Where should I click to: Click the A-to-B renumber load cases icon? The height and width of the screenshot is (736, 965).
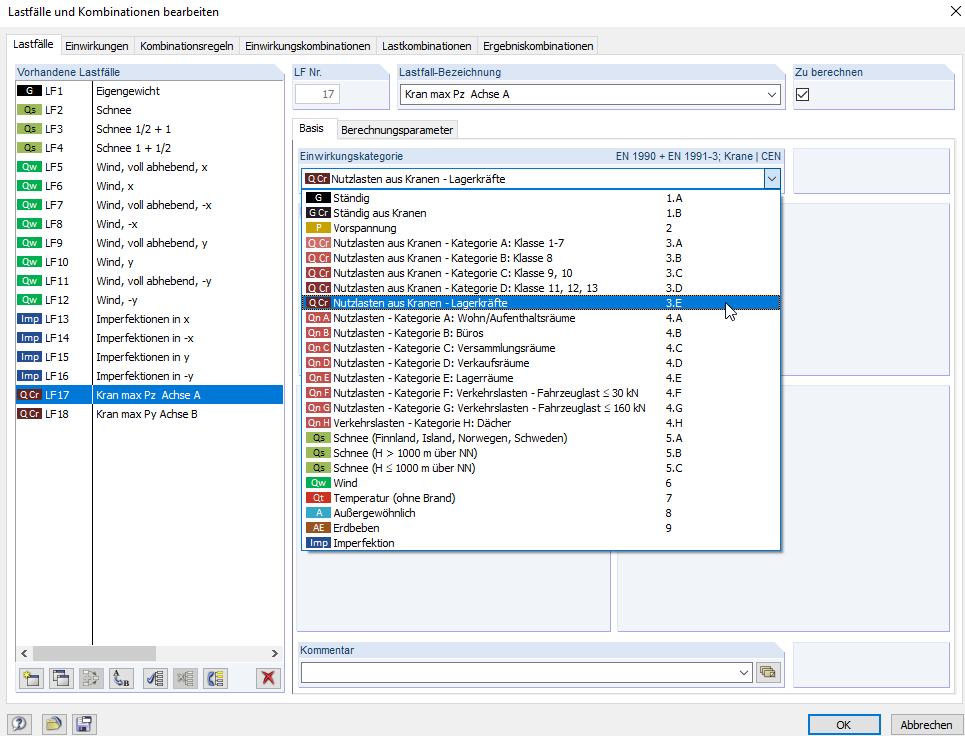point(121,678)
